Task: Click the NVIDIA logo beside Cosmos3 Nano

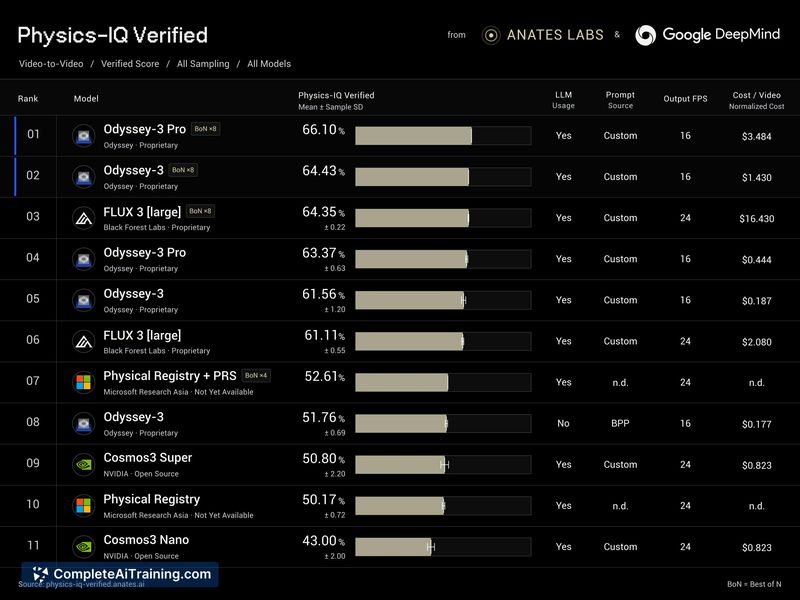Action: (84, 547)
